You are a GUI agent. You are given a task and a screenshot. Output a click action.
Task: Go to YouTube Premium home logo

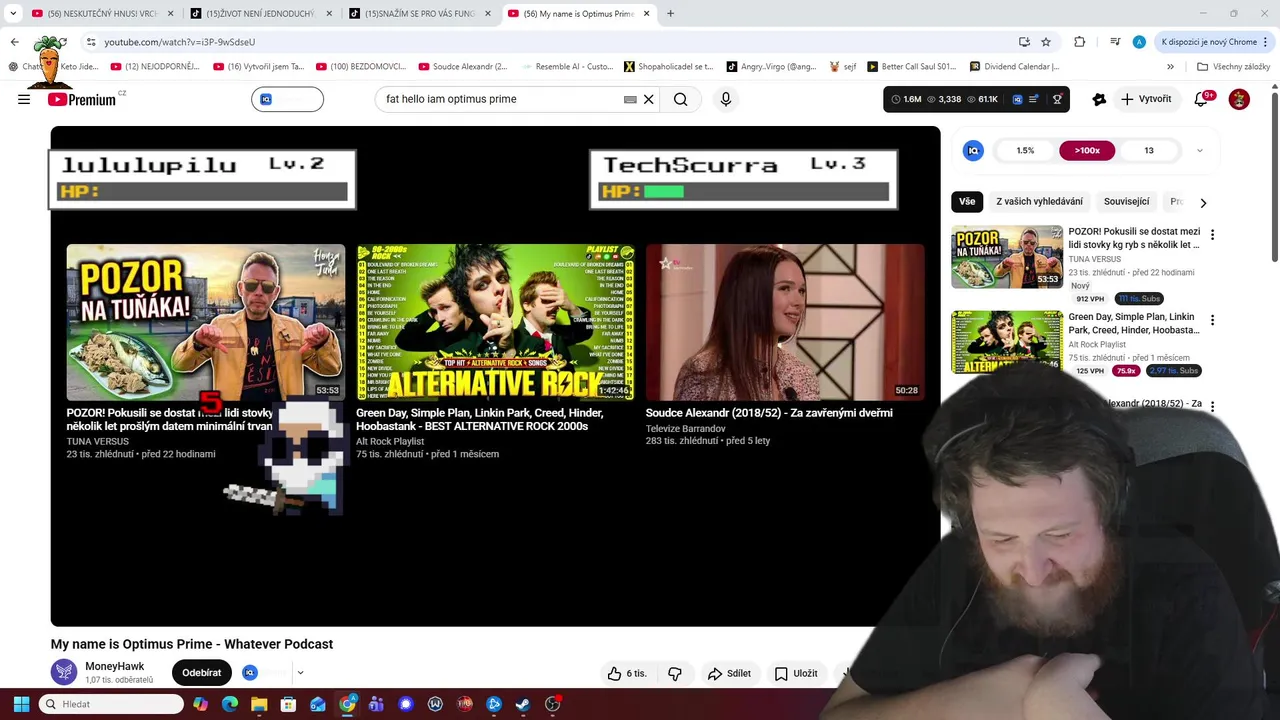[x=83, y=99]
